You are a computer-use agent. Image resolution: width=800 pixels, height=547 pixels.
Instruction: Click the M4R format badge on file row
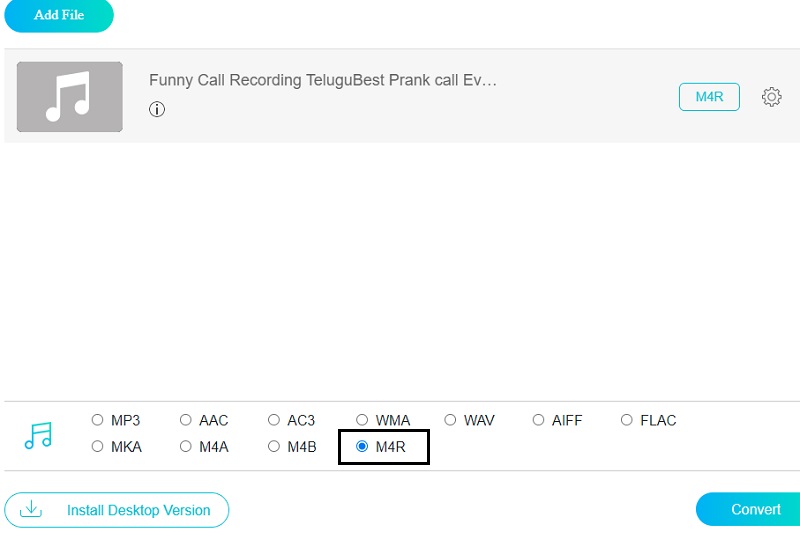tap(709, 97)
